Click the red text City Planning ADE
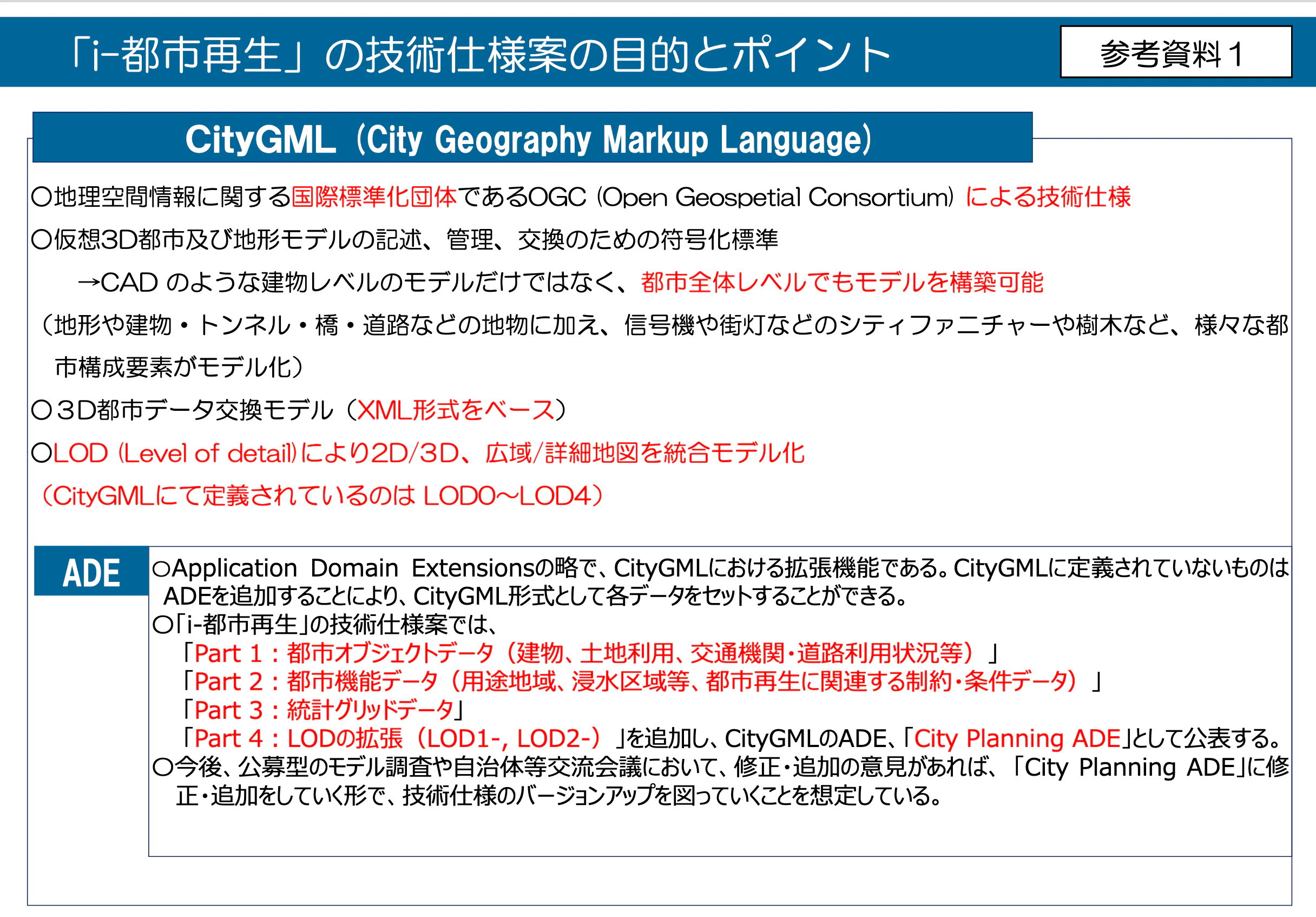 tap(1017, 739)
